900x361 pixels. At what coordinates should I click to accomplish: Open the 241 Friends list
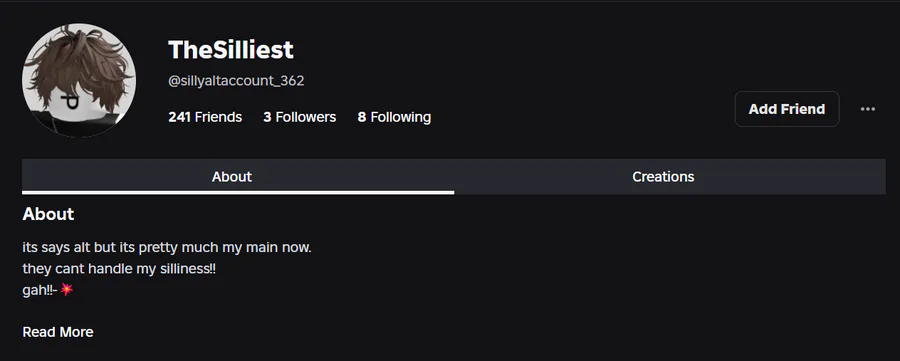pyautogui.click(x=205, y=117)
